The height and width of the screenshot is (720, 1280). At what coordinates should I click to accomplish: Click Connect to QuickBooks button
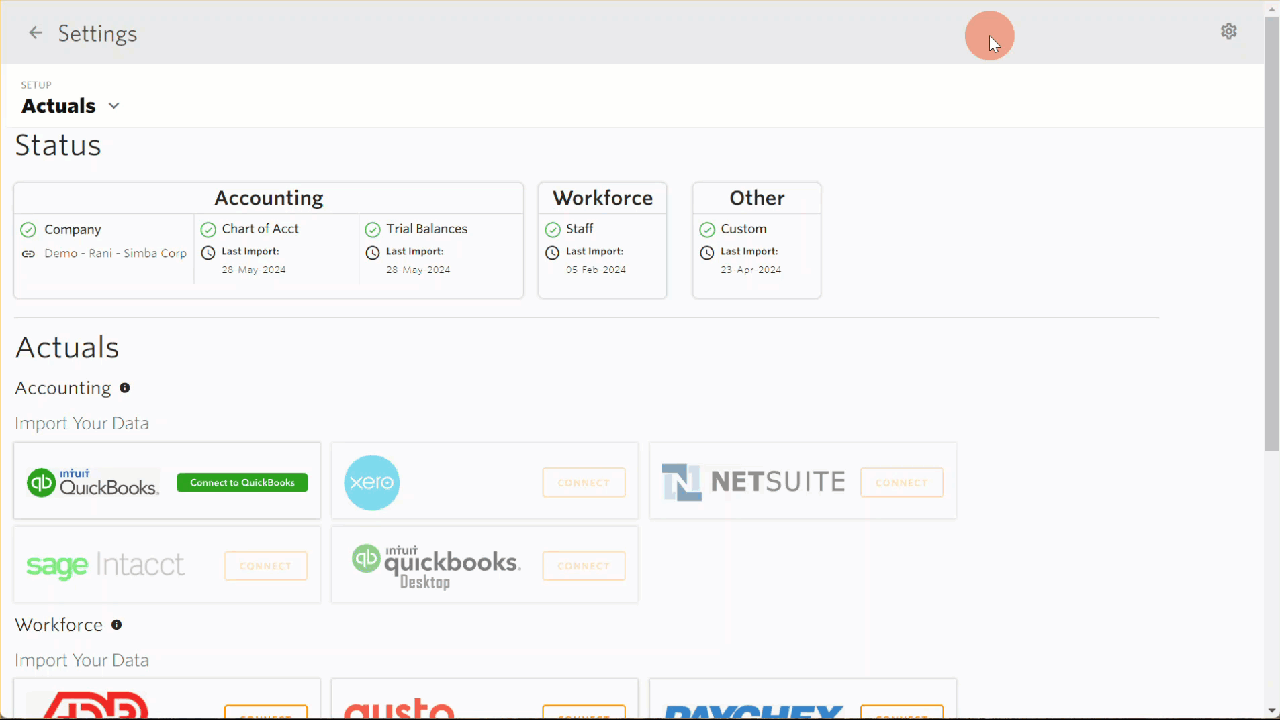coord(242,482)
